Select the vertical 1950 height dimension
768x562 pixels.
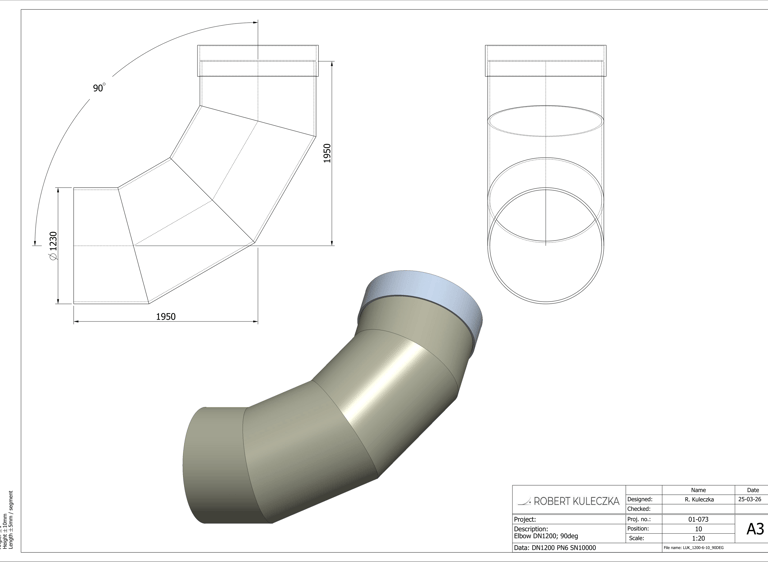[x=327, y=153]
